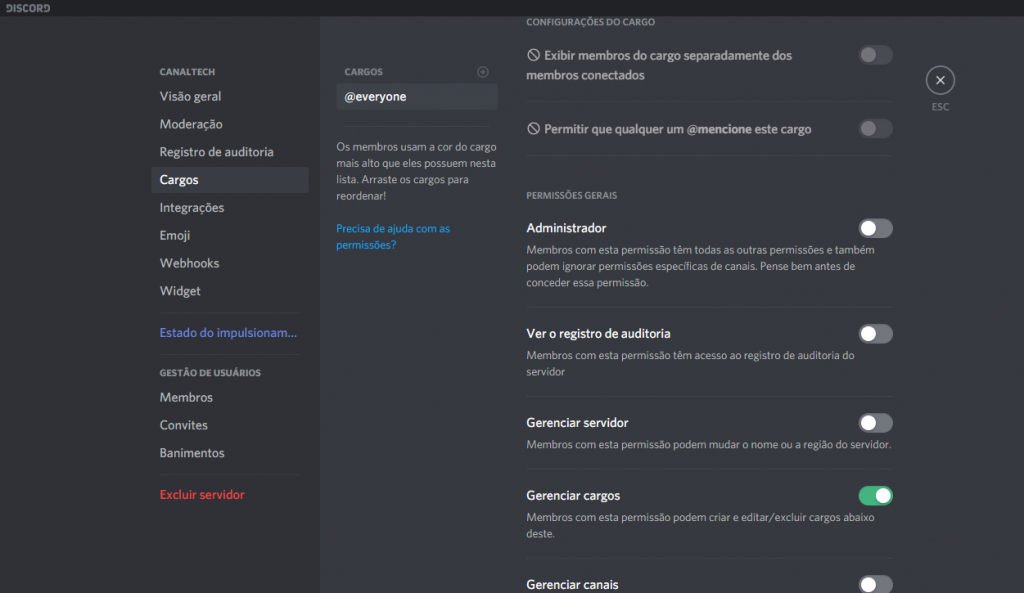Click PERMISSÕES GERAIS section heading
1024x593 pixels.
point(571,195)
